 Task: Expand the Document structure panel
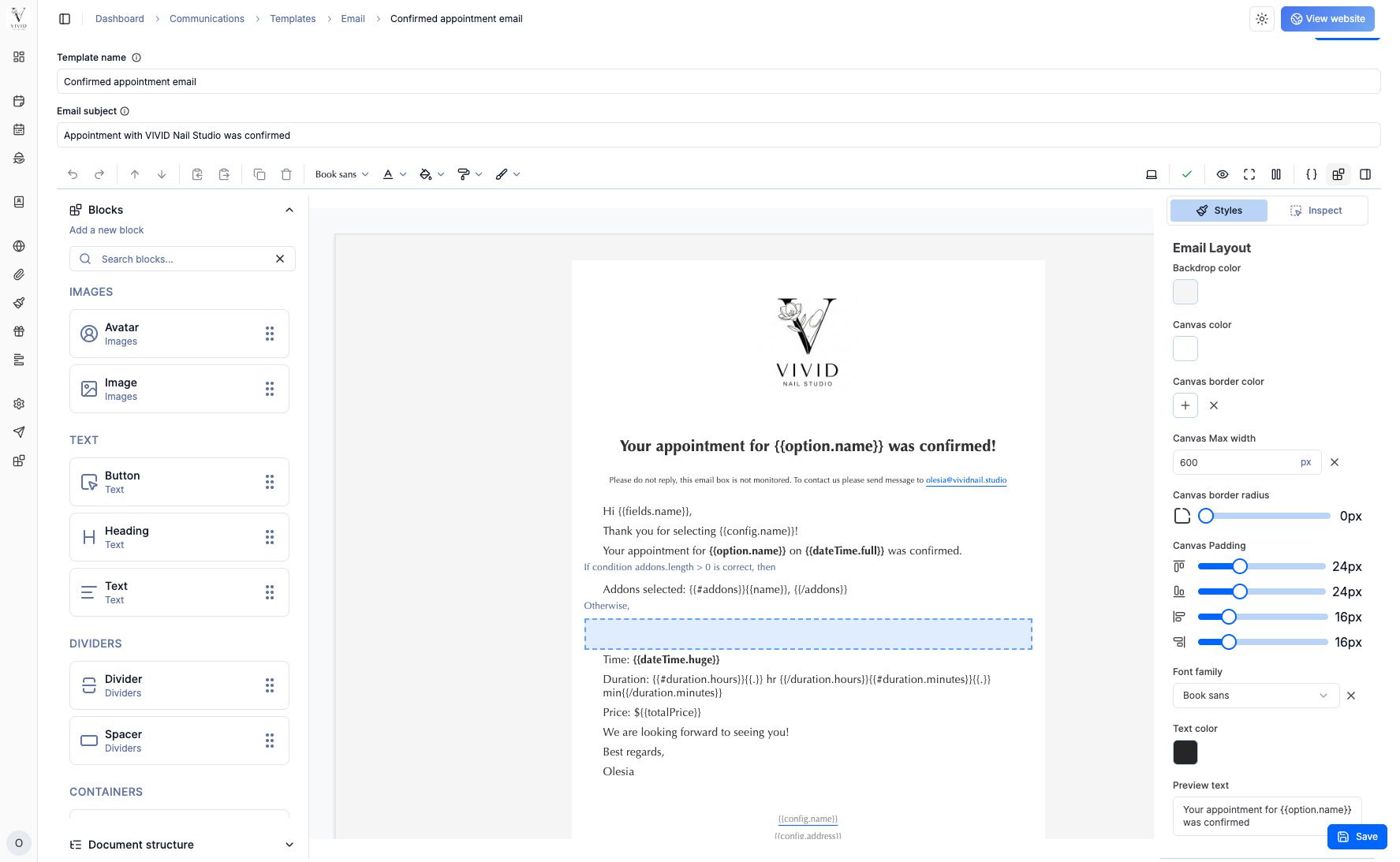tap(289, 845)
